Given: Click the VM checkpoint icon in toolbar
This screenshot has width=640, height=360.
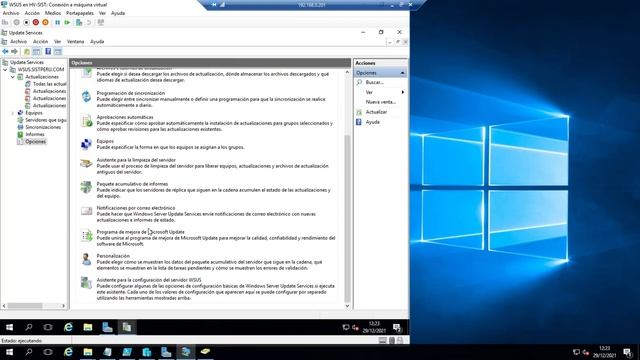Looking at the screenshot, I should (x=79, y=22).
